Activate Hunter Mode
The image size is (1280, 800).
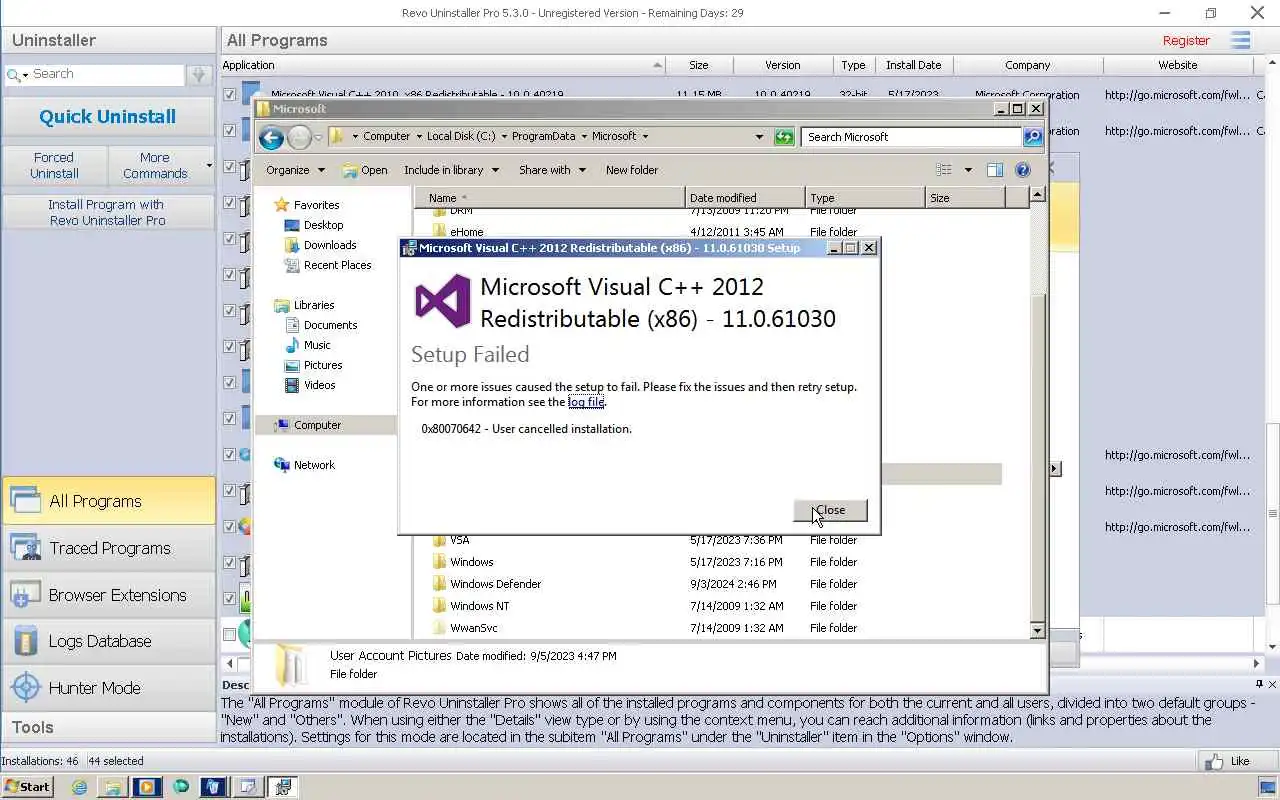(x=108, y=688)
